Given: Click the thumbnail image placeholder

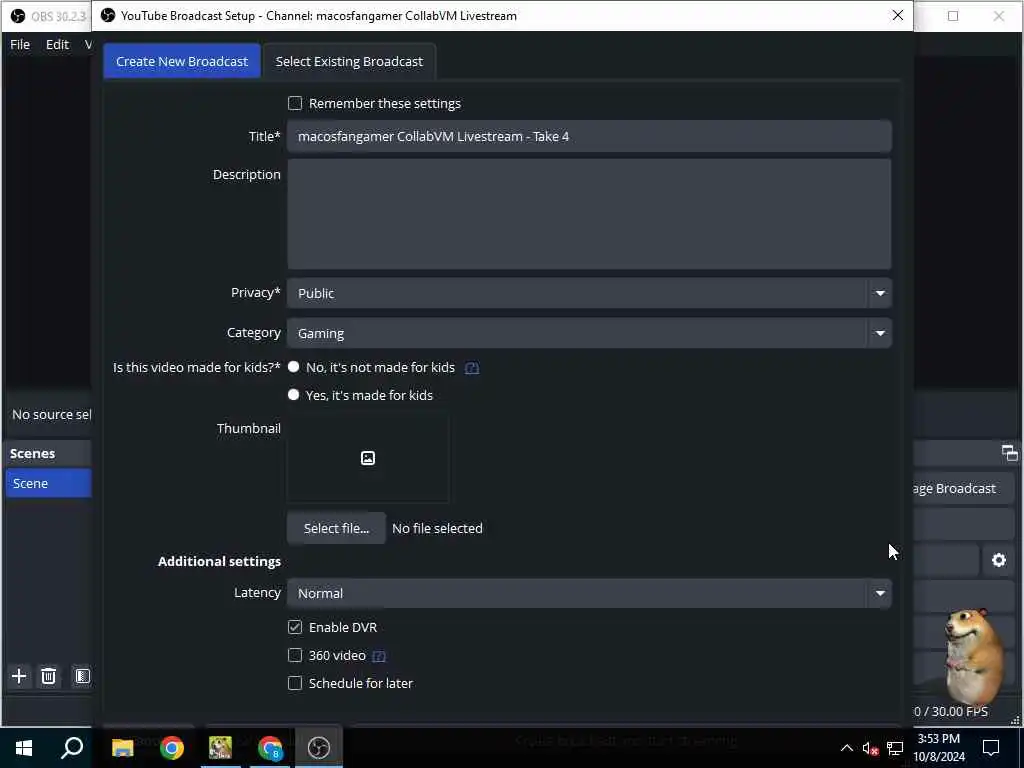Looking at the screenshot, I should (x=368, y=458).
